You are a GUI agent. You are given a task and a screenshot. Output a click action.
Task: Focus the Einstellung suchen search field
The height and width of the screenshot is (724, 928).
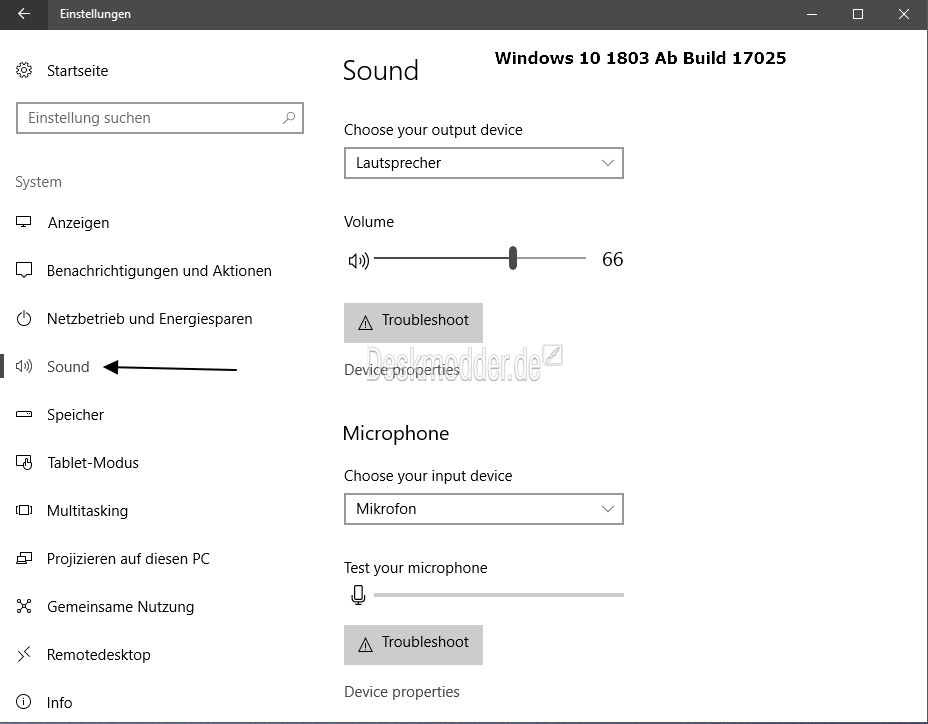coord(160,118)
